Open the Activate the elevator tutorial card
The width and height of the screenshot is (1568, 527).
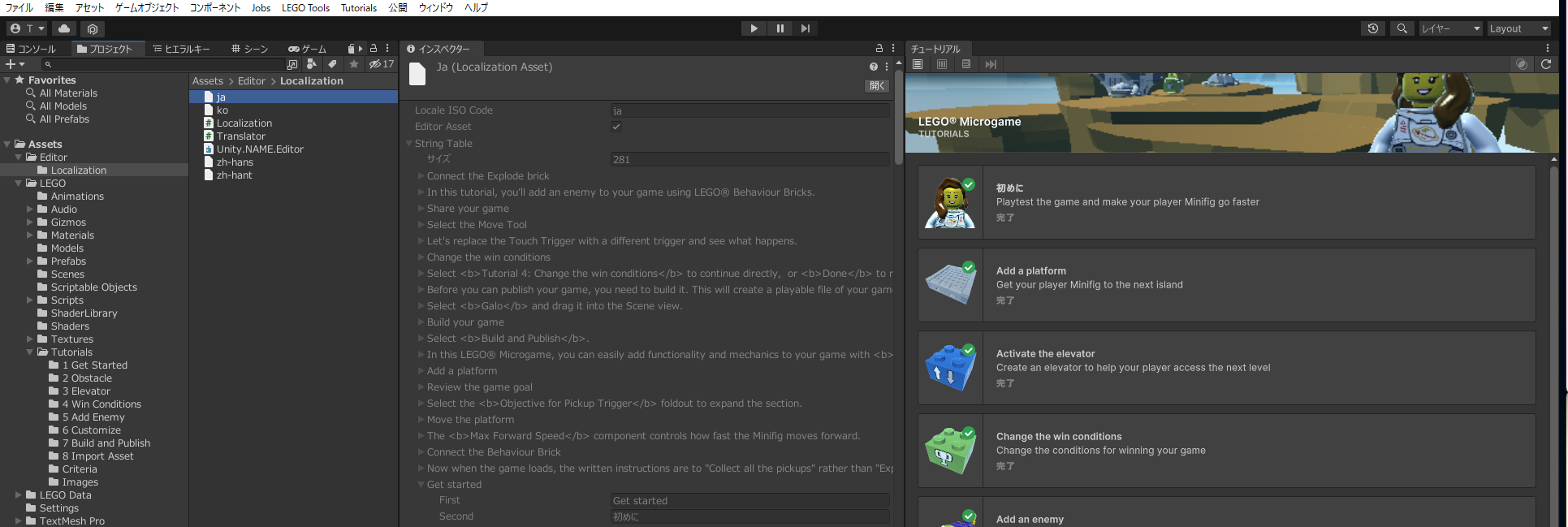1227,368
